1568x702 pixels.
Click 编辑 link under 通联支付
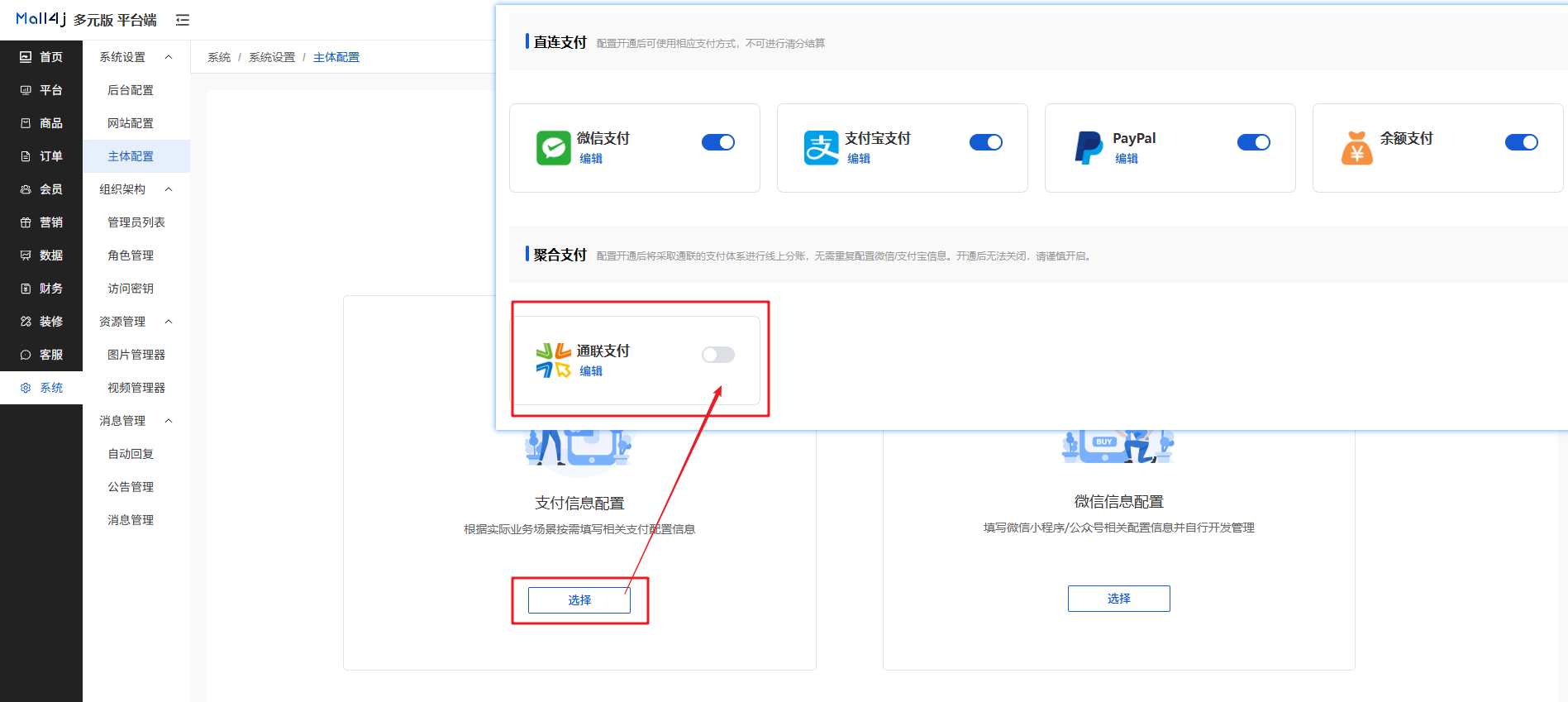pos(591,371)
